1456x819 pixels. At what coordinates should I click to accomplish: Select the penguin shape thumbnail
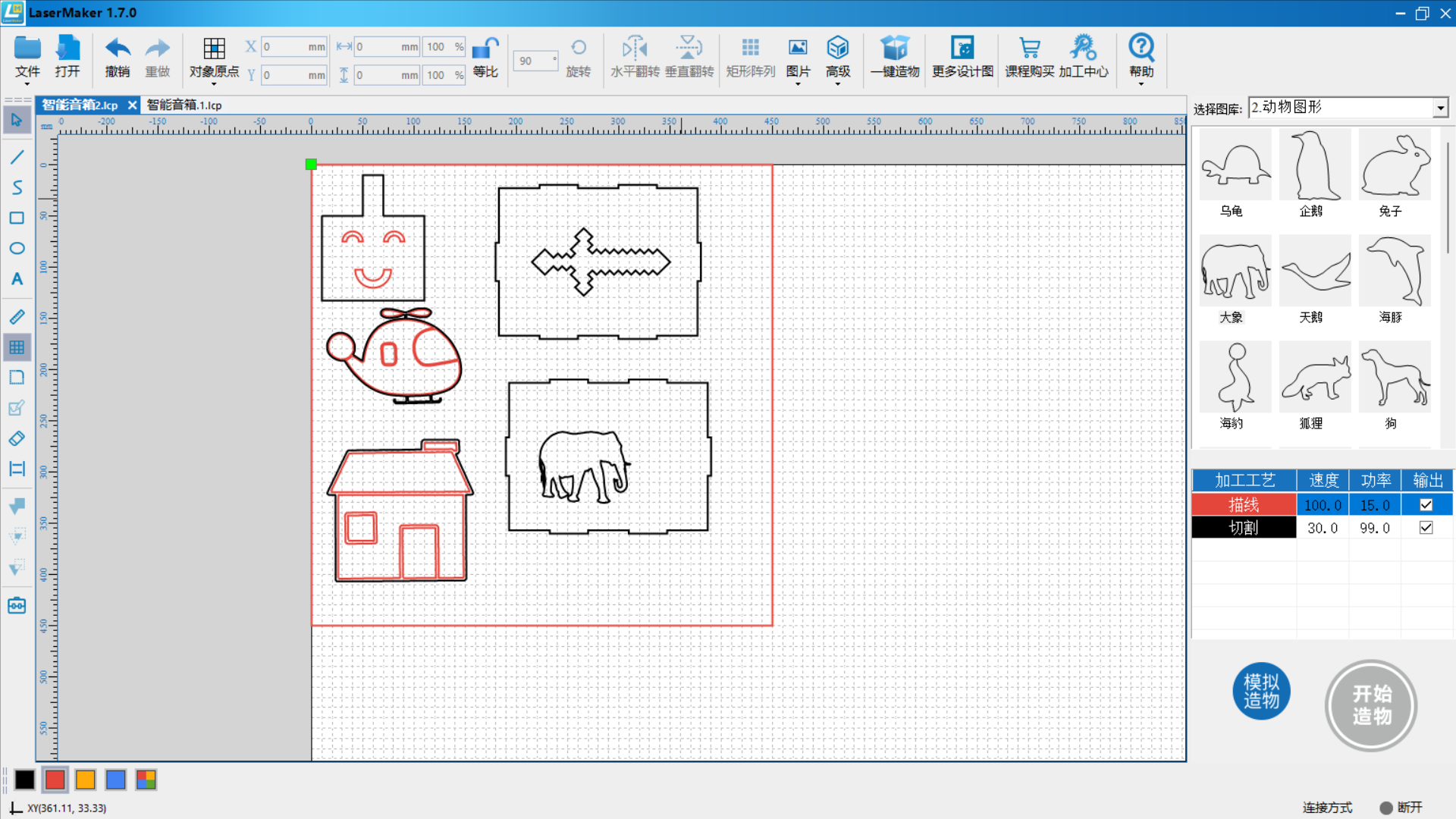click(1313, 165)
